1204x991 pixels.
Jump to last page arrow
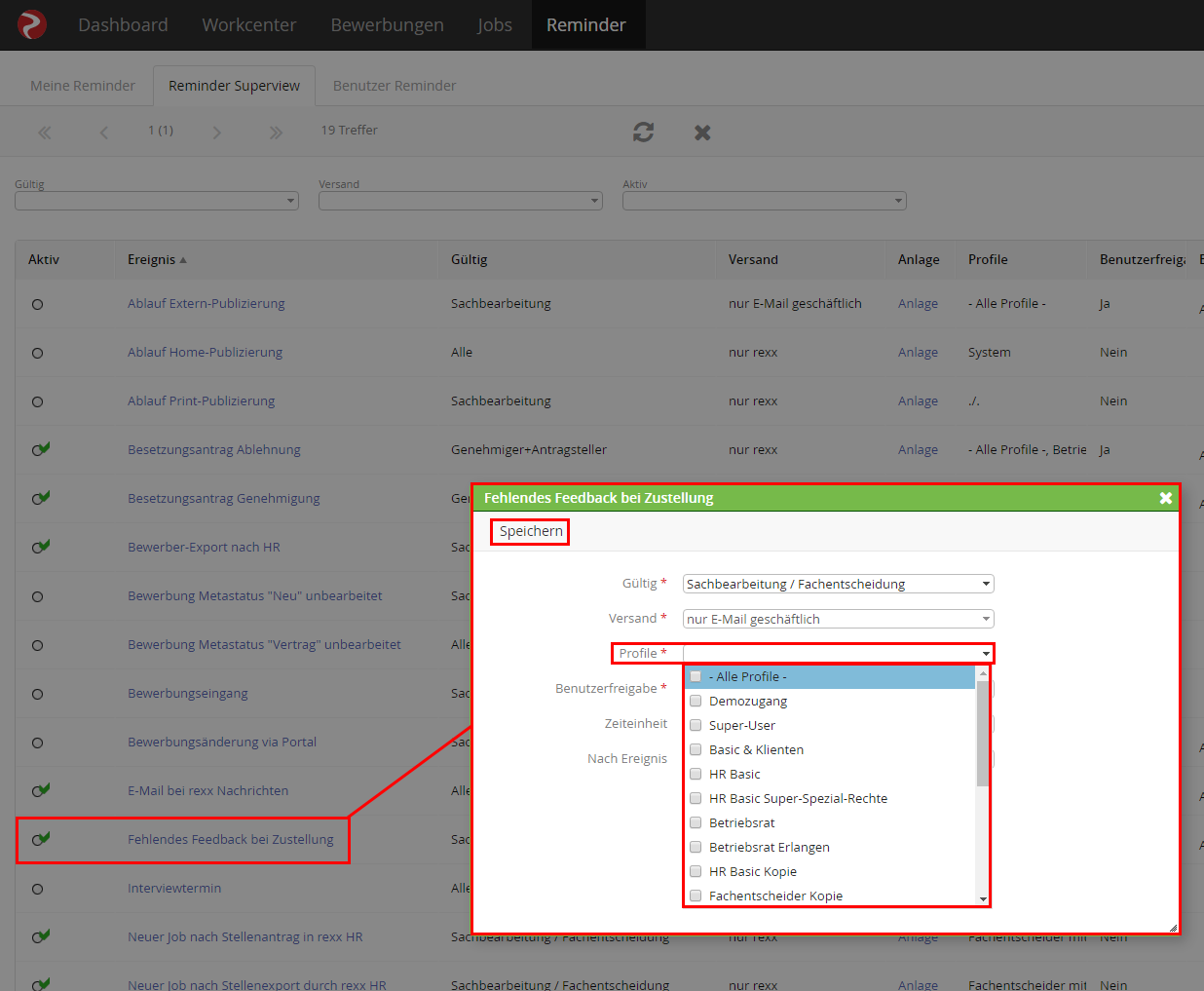click(276, 133)
